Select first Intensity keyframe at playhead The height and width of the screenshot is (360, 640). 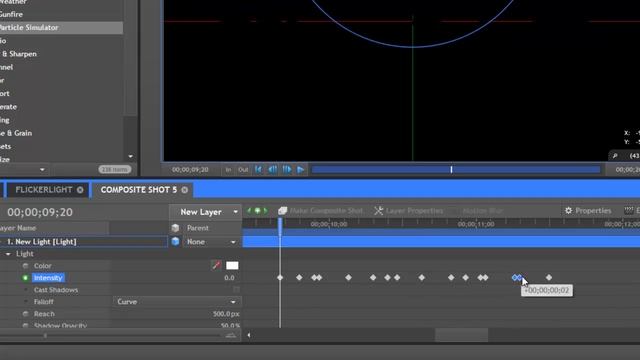(280, 278)
